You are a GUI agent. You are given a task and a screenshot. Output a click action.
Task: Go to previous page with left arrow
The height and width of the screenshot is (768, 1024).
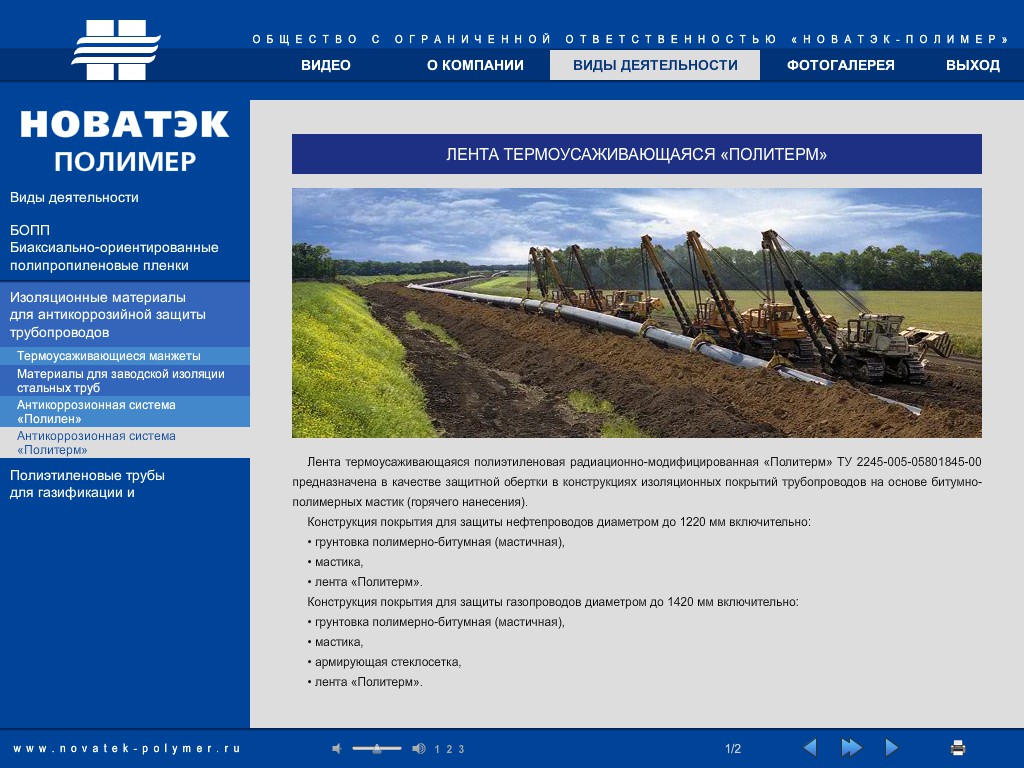pos(810,748)
